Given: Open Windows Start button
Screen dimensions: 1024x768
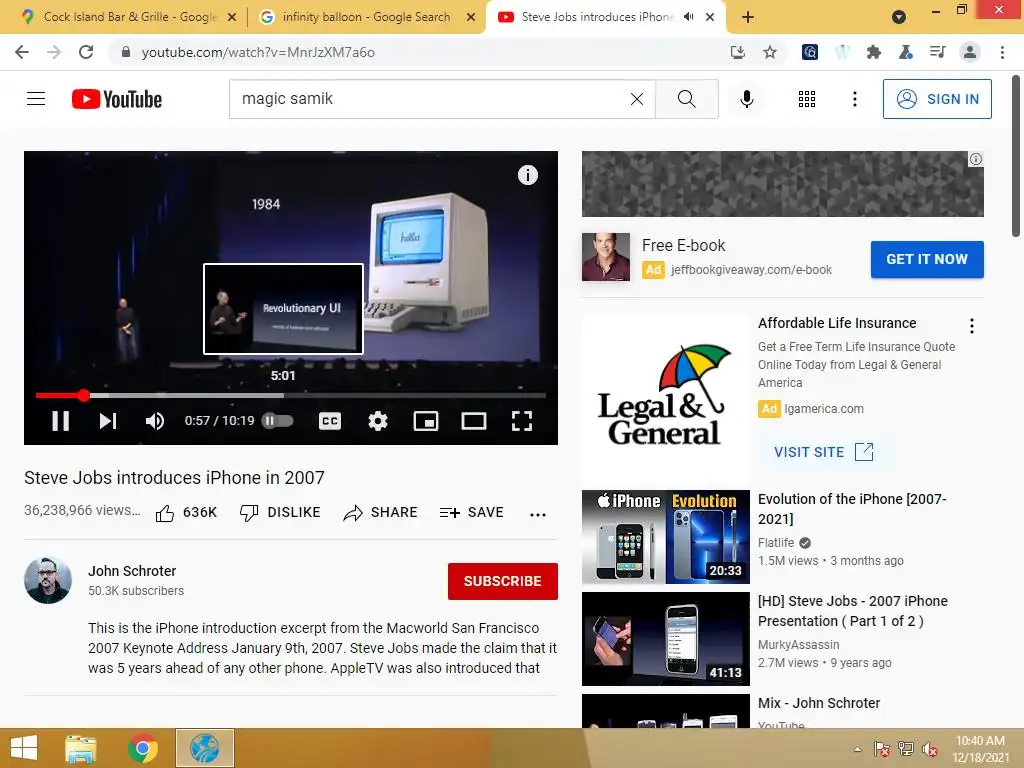Looking at the screenshot, I should click(24, 748).
